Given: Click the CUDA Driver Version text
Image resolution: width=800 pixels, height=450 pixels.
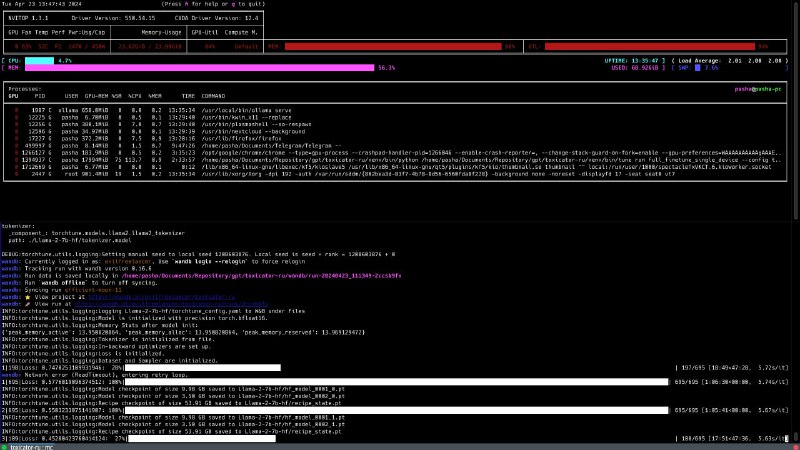Looking at the screenshot, I should coord(216,18).
